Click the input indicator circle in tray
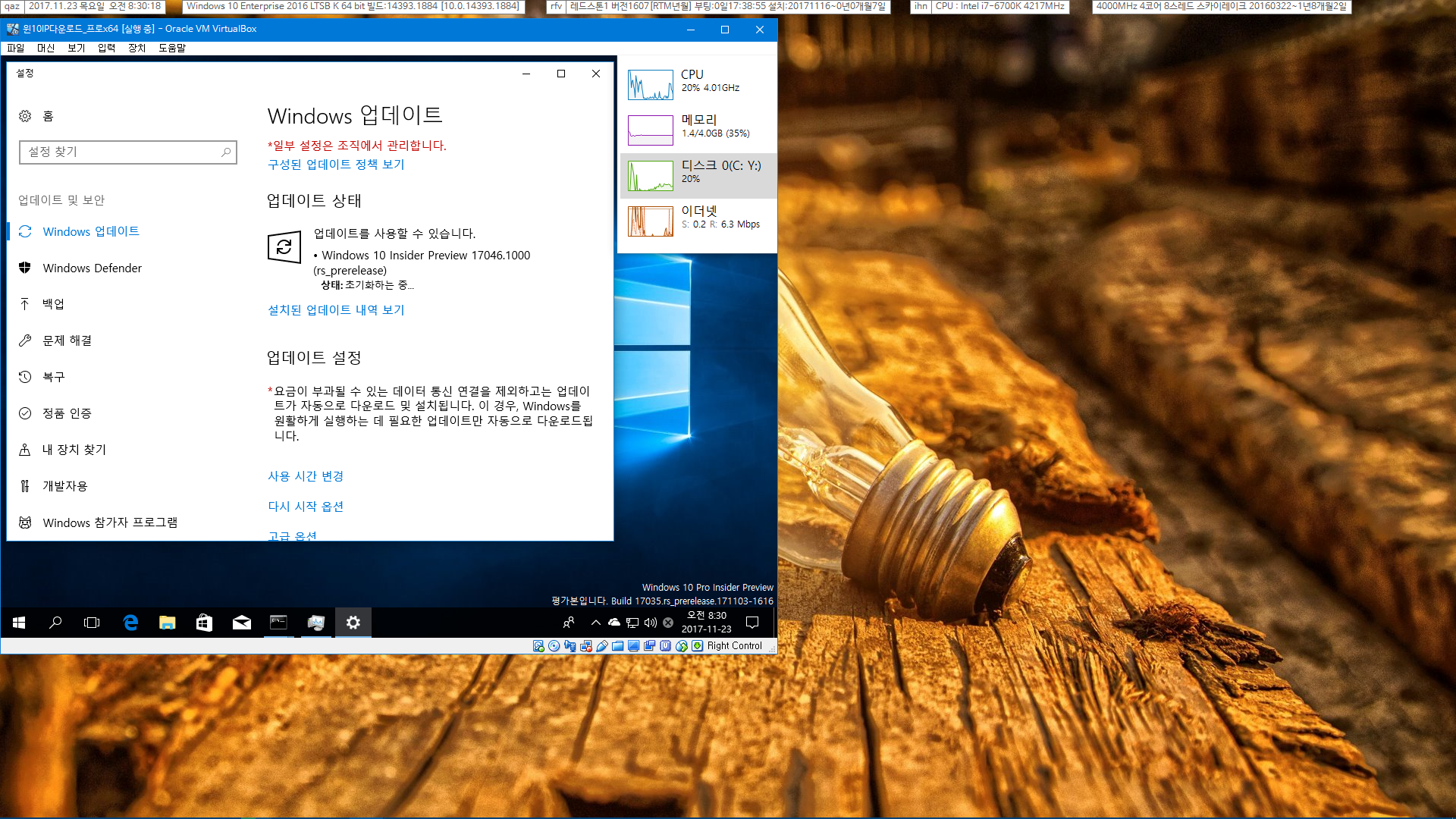 point(668,623)
